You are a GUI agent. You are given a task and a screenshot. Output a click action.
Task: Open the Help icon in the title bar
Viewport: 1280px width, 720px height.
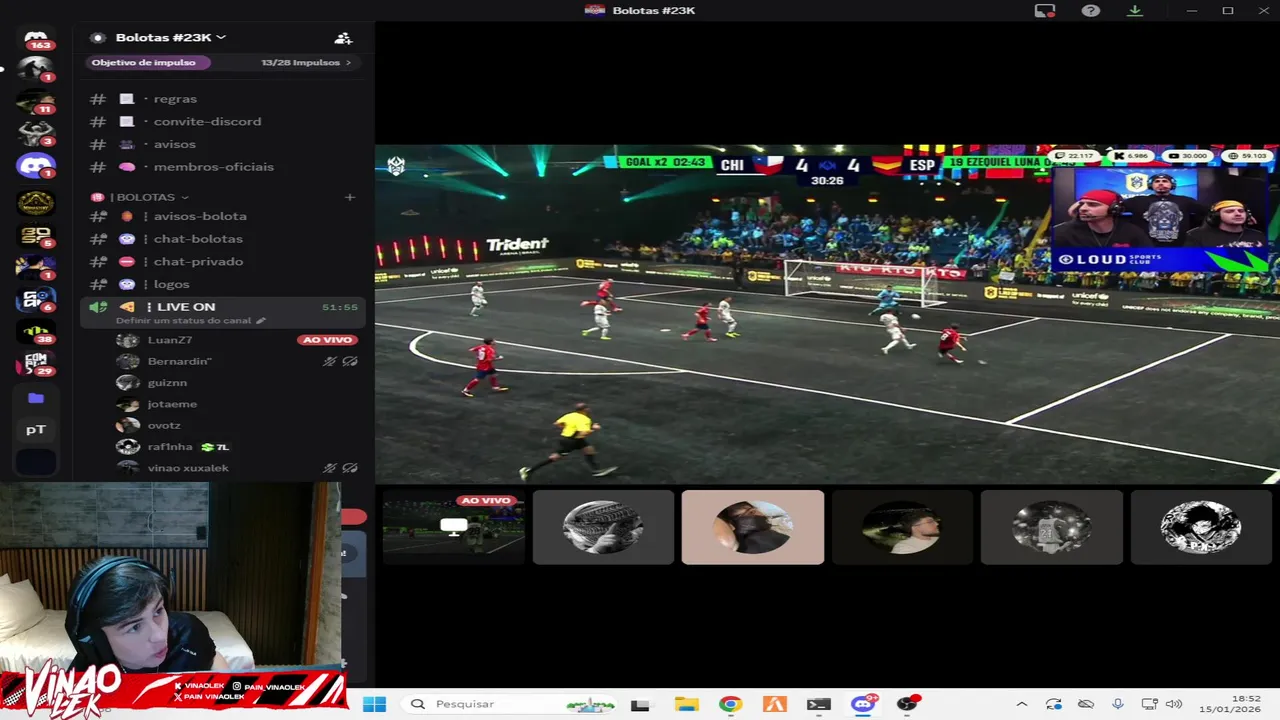(x=1091, y=10)
